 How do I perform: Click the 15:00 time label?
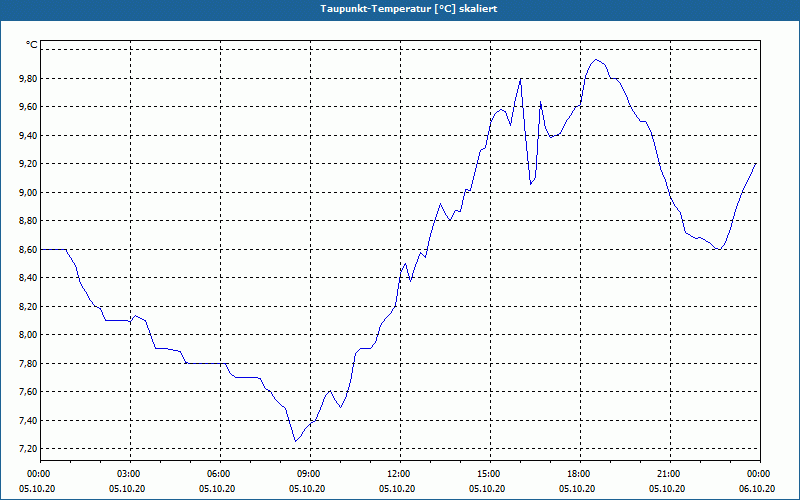[490, 474]
